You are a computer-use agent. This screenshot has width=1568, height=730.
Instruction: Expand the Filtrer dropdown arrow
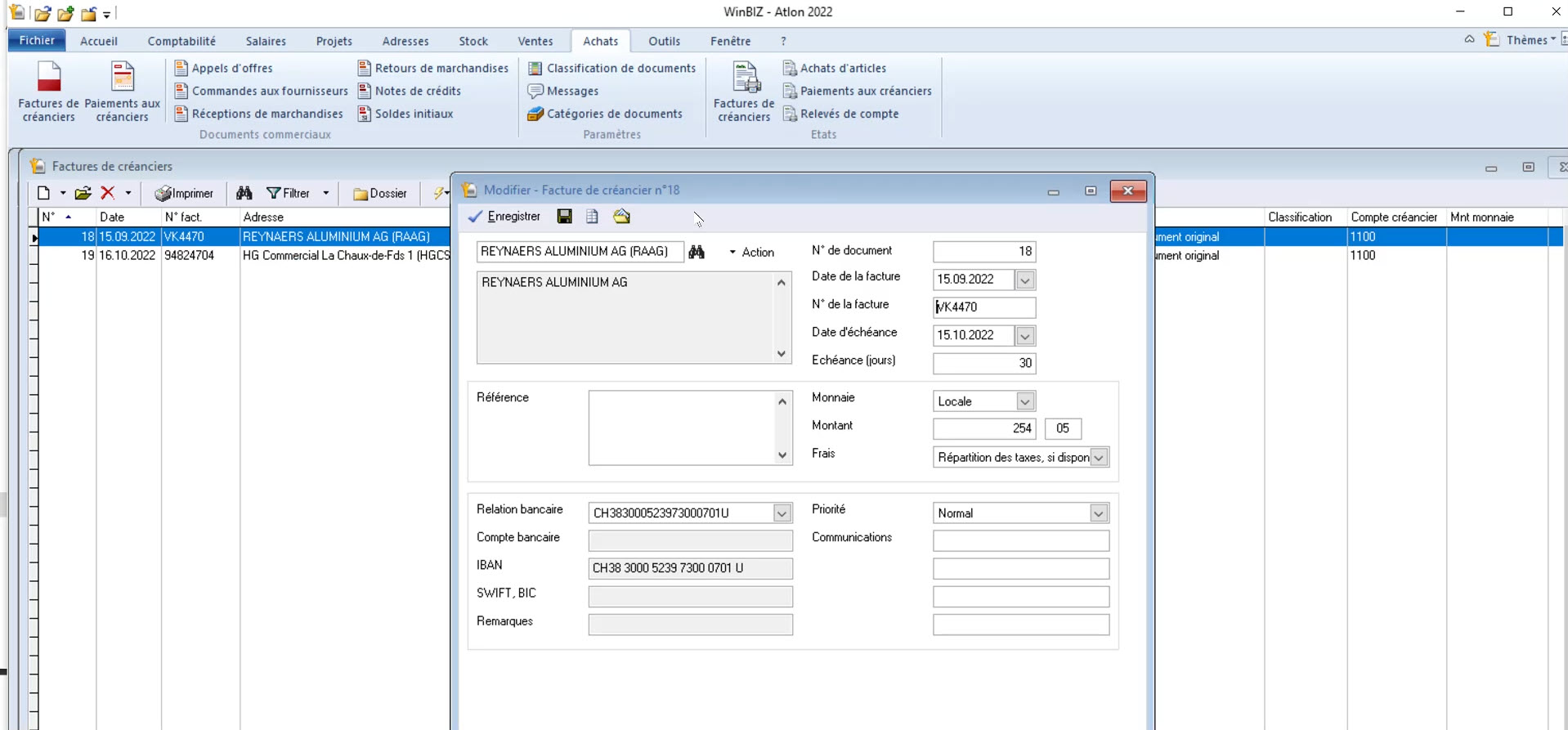(325, 193)
